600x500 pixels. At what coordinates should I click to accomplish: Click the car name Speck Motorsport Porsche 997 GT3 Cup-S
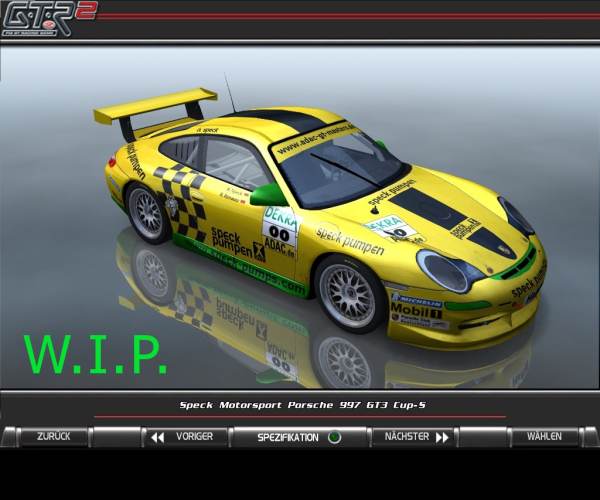tap(303, 405)
